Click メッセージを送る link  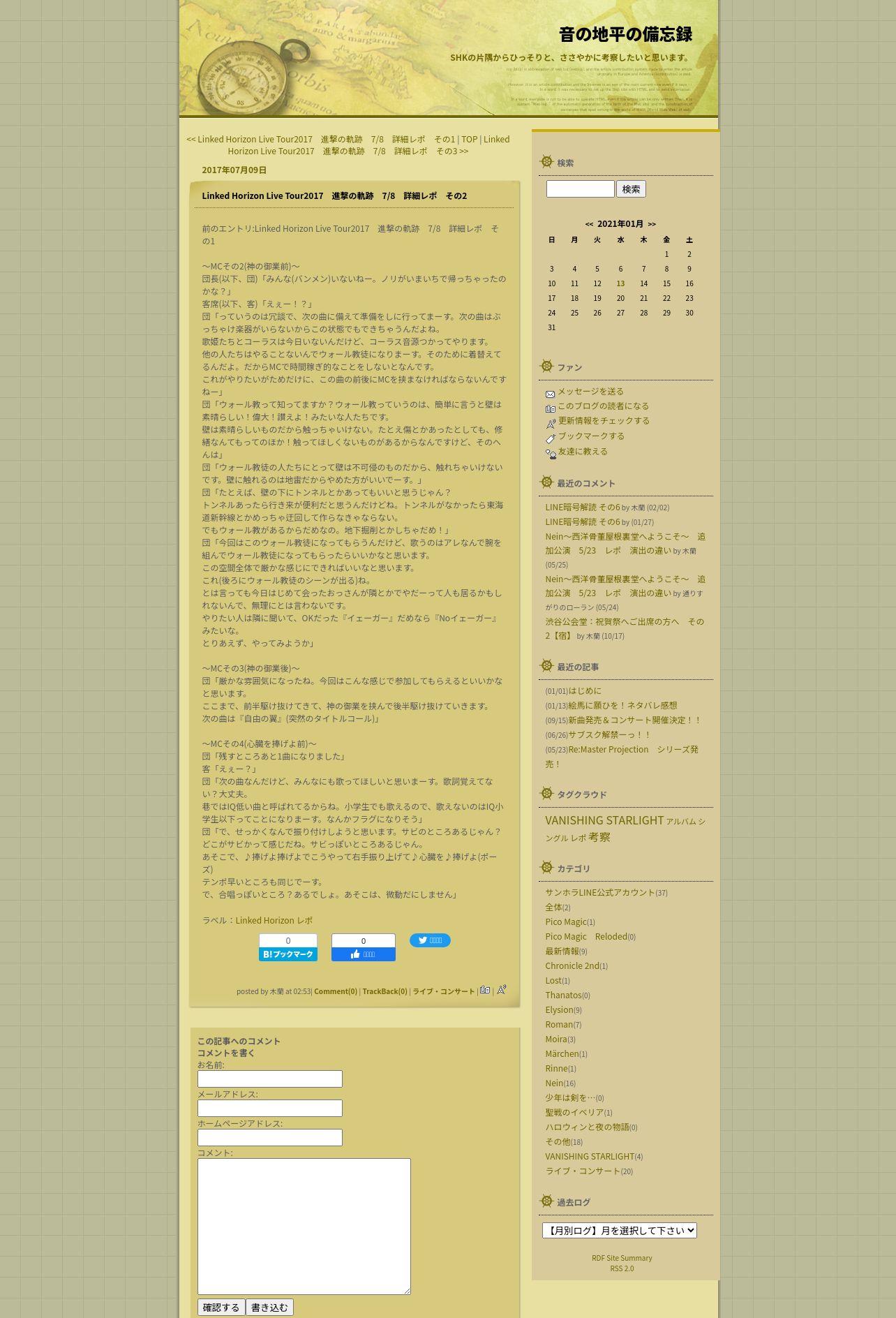[590, 392]
